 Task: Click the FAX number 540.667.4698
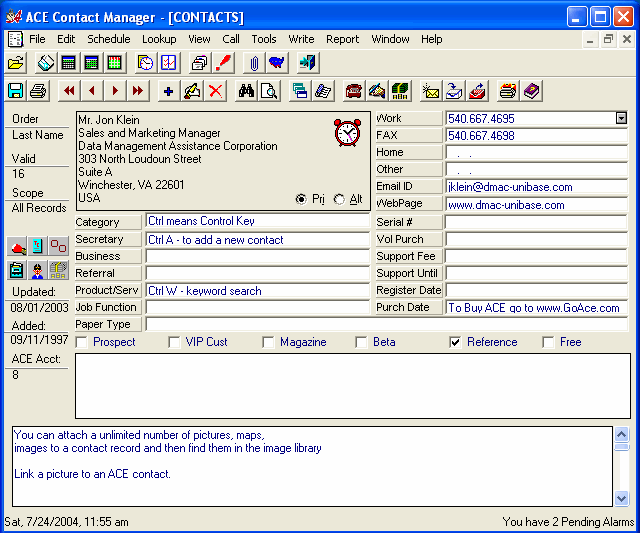pos(481,135)
